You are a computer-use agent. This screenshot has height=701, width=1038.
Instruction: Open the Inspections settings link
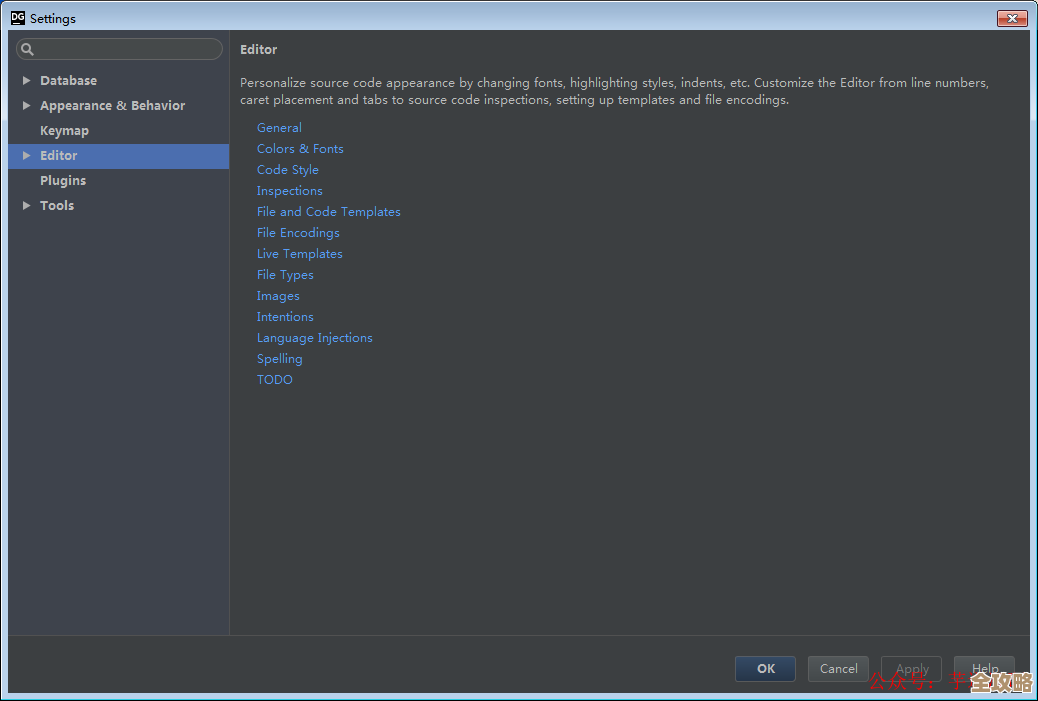[289, 190]
